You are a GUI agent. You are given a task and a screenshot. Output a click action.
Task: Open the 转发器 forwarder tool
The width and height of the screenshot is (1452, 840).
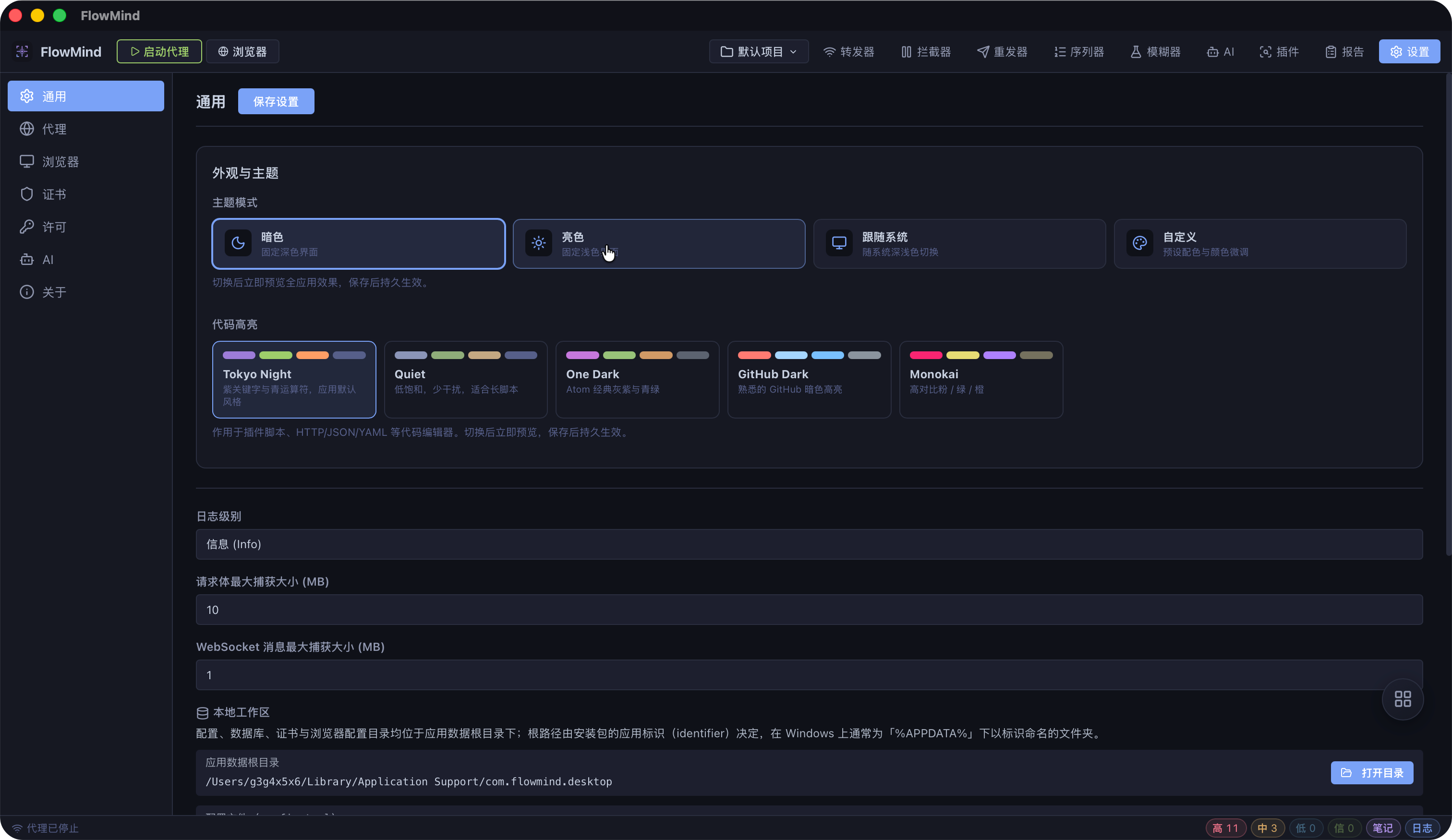tap(848, 52)
